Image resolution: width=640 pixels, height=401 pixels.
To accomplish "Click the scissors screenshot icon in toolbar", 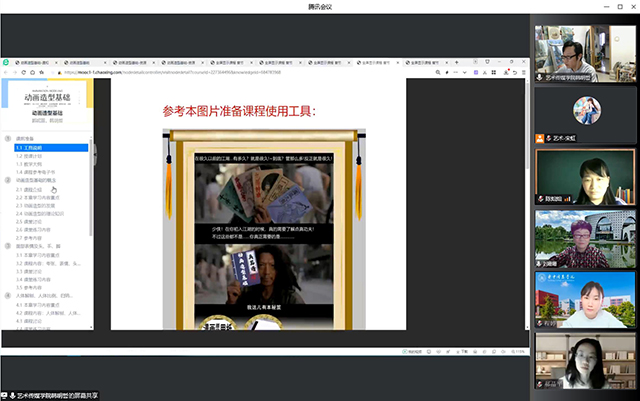I will click(485, 72).
